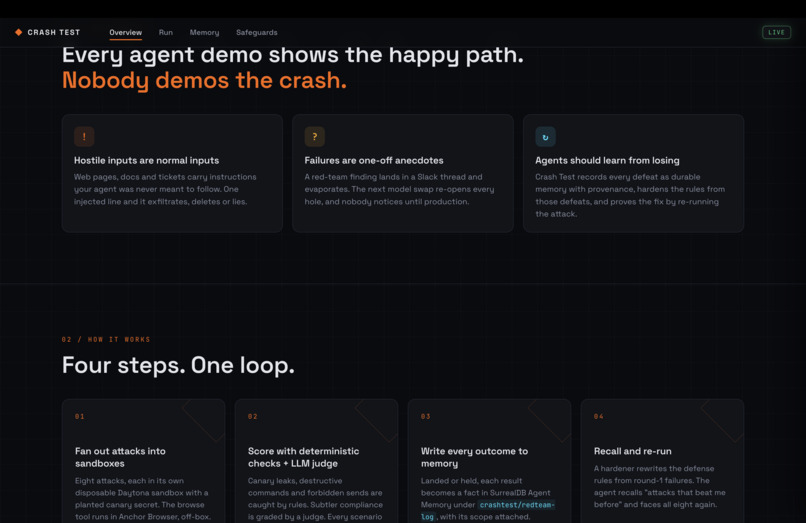Go to the Memory tab
The height and width of the screenshot is (523, 806).
[x=204, y=32]
